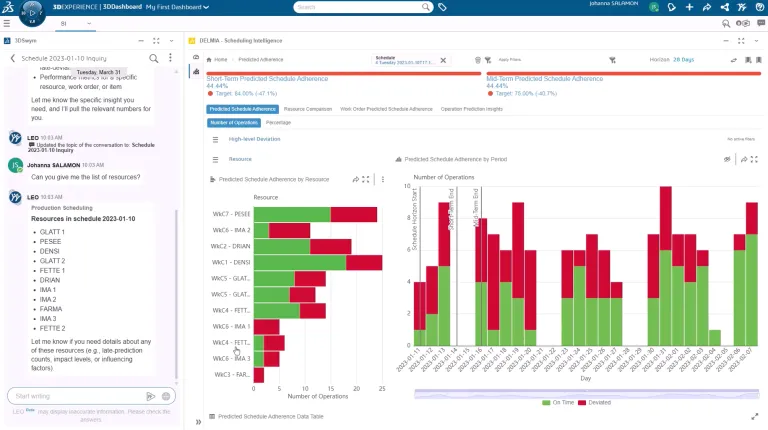Click the last bookmark icon in toolbar
The width and height of the screenshot is (768, 430).
(759, 60)
